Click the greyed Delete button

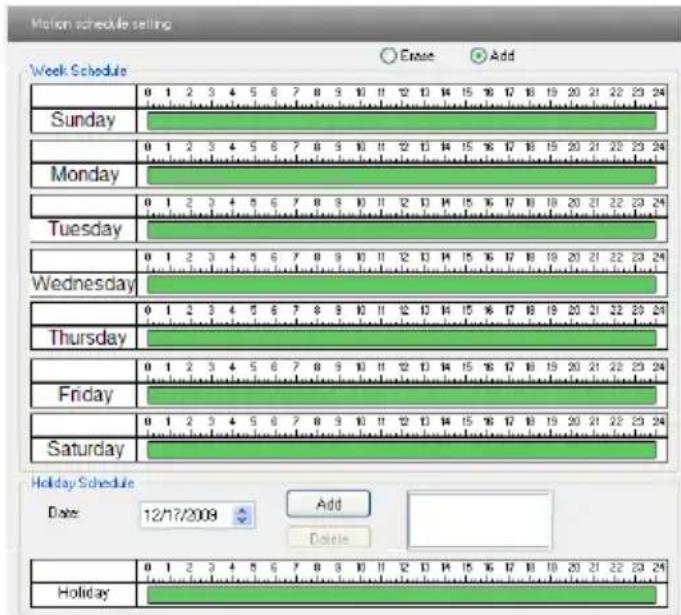329,538
